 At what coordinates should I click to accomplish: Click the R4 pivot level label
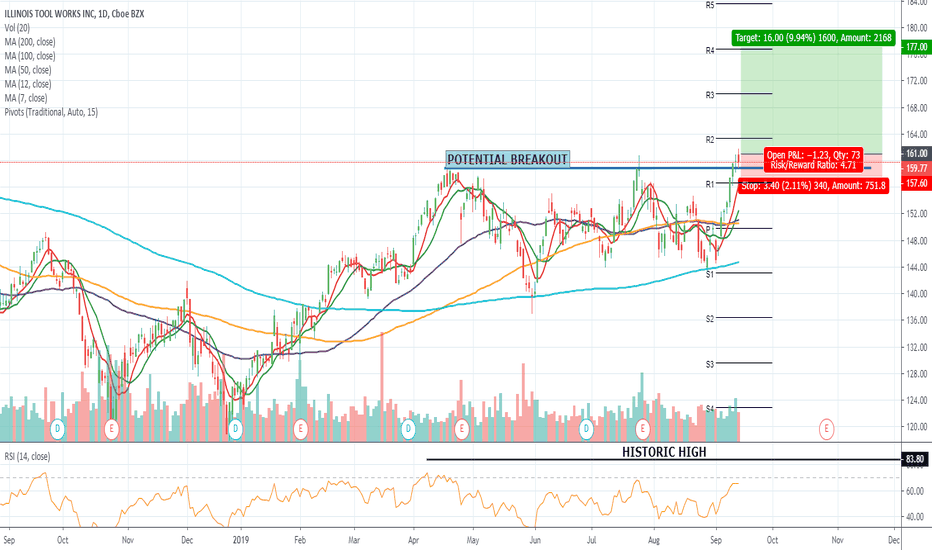pyautogui.click(x=710, y=51)
